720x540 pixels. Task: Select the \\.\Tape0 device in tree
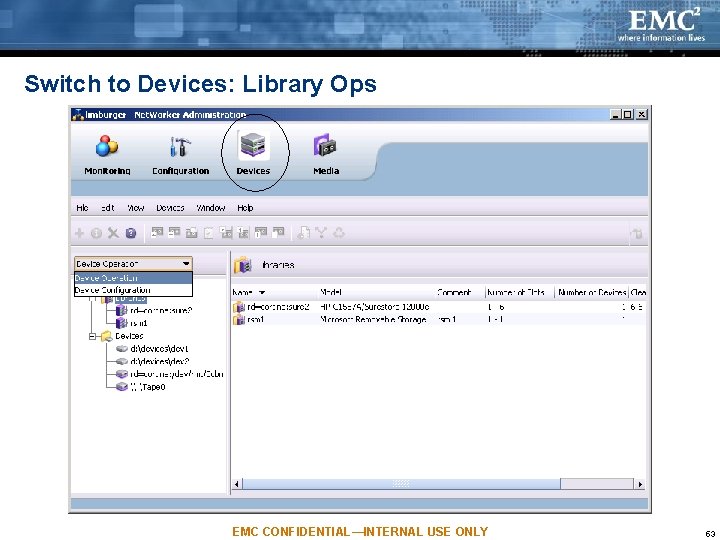coord(147,387)
